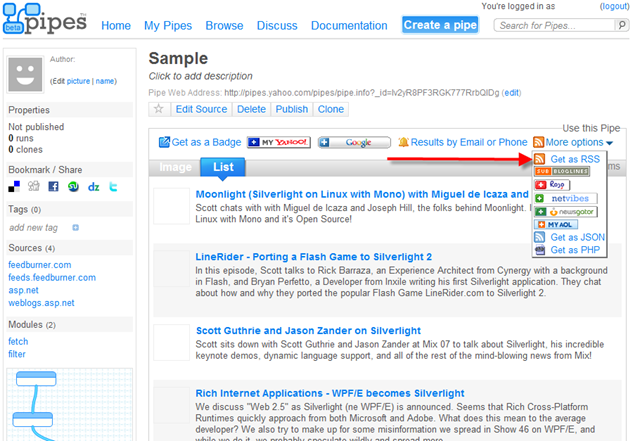Open filter module link
The width and height of the screenshot is (640, 441).
(17, 354)
